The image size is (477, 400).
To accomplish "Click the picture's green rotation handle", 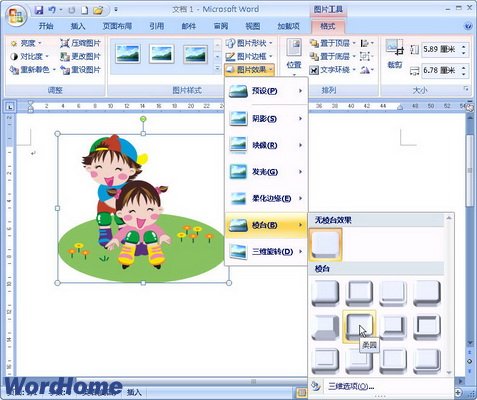I will 143,119.
